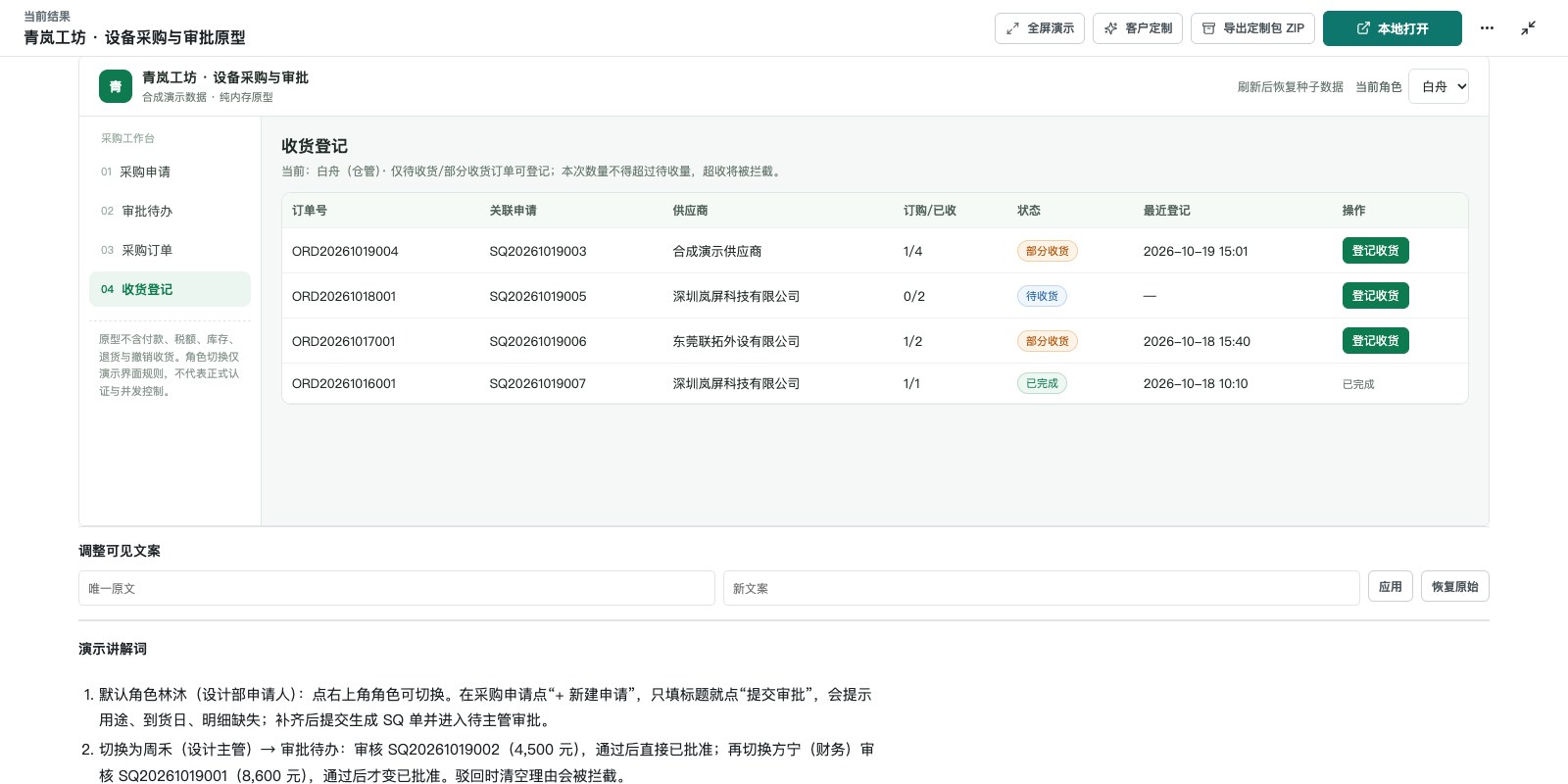This screenshot has width=1568, height=784.
Task: Click the 部分收货 status badge for ORD20261019004
Action: (x=1048, y=251)
